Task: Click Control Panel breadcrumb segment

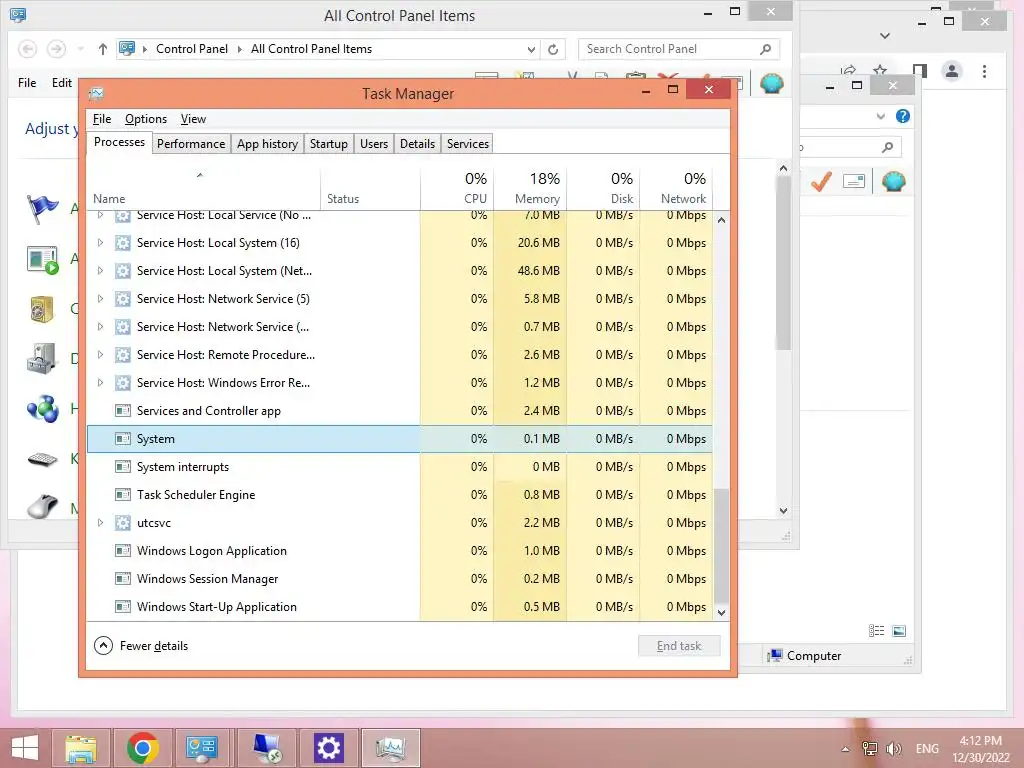Action: click(x=192, y=49)
